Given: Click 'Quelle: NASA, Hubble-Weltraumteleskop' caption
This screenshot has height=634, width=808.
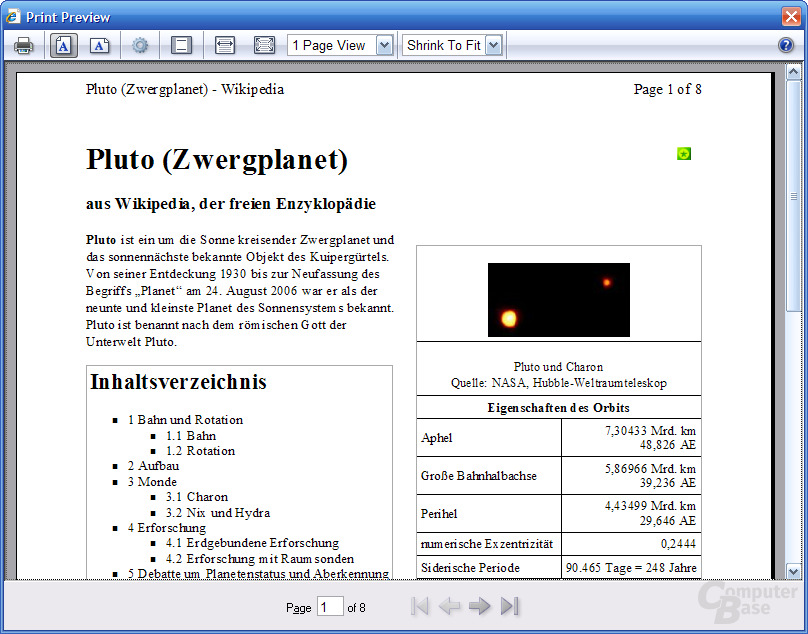Looking at the screenshot, I should [x=559, y=382].
